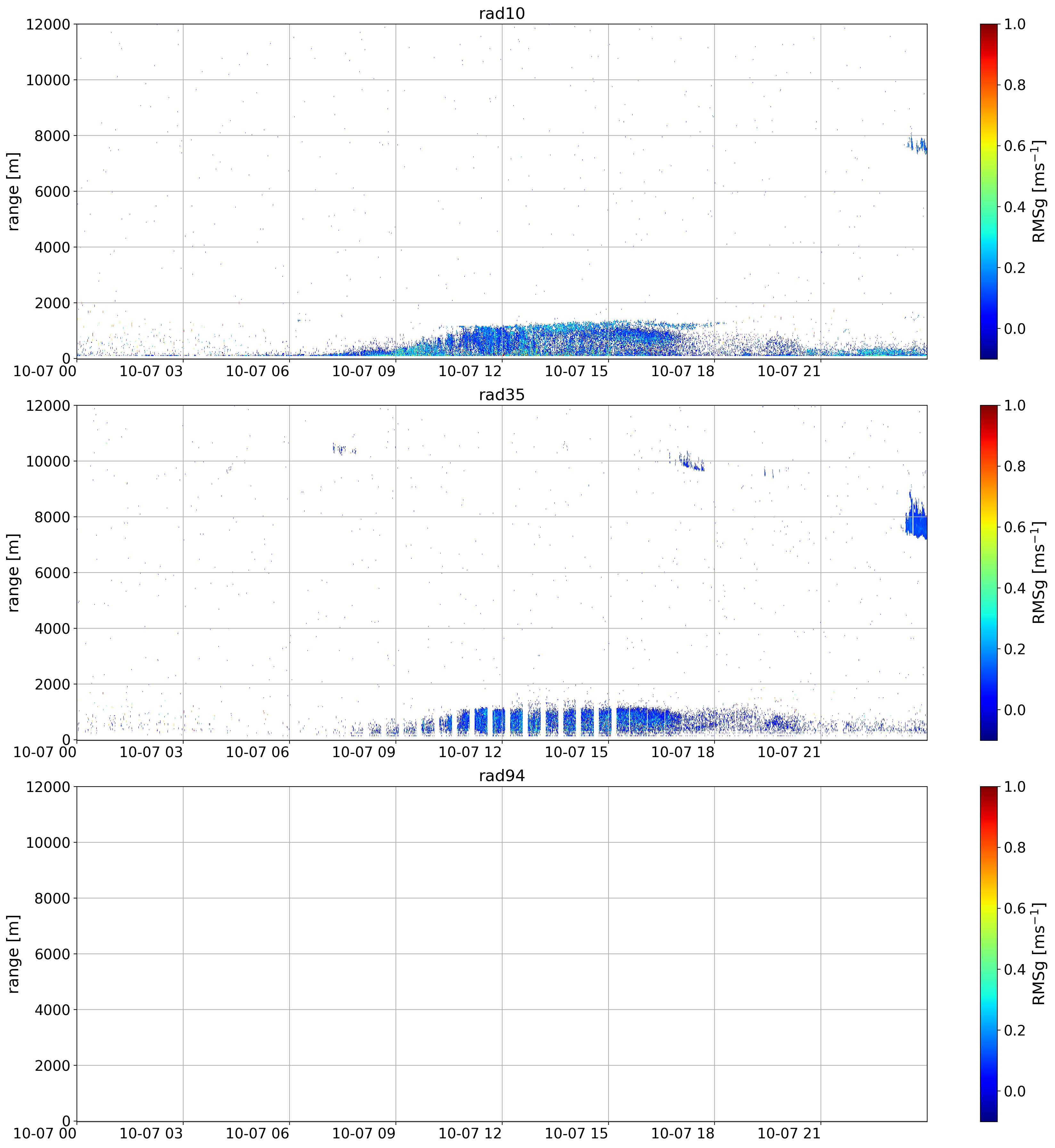Click the 10-07 00 x-tick under rad10

(45, 371)
